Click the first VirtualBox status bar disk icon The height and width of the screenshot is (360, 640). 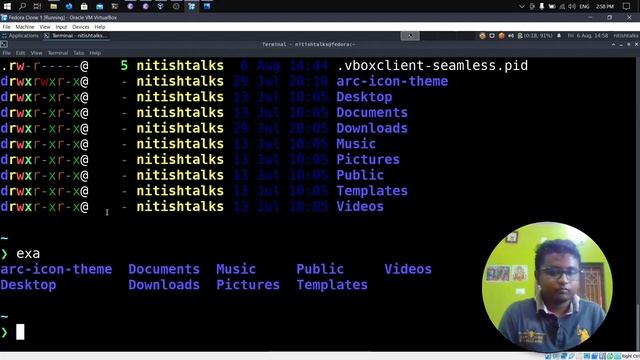[548, 356]
